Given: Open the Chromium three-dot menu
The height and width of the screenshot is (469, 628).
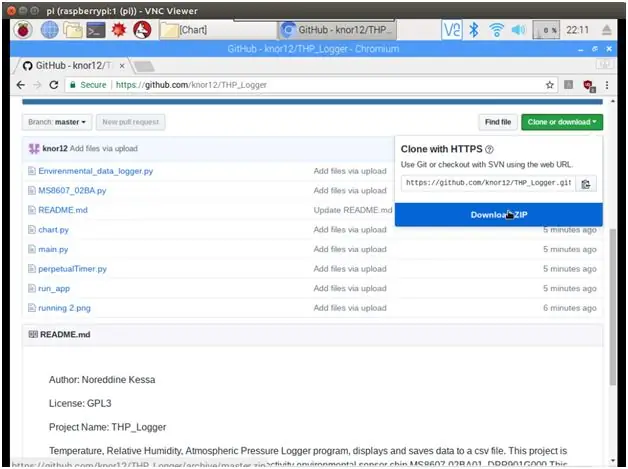Looking at the screenshot, I should pos(607,85).
